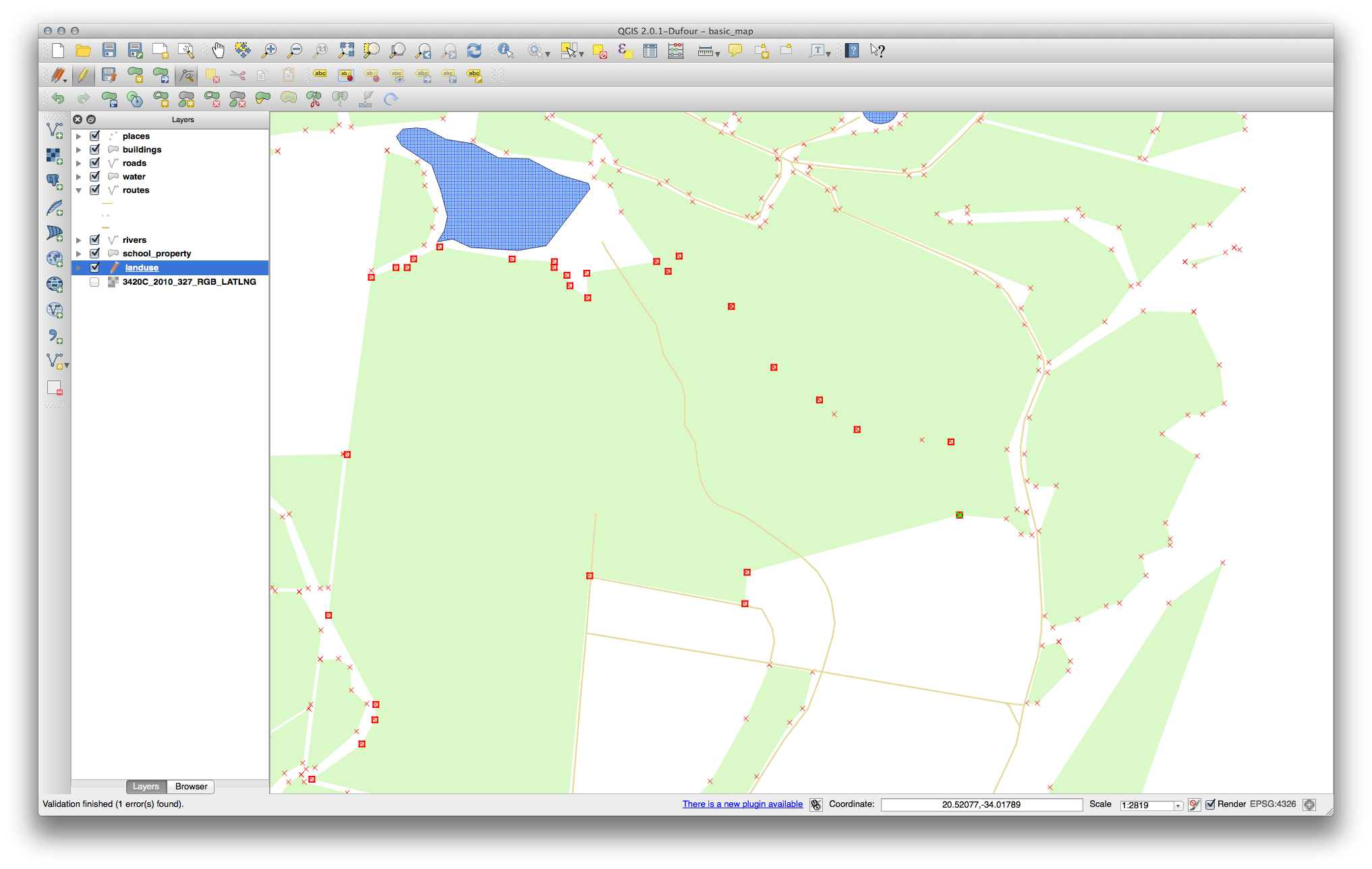
Task: Collapse the routes layer legend
Action: pyautogui.click(x=79, y=190)
